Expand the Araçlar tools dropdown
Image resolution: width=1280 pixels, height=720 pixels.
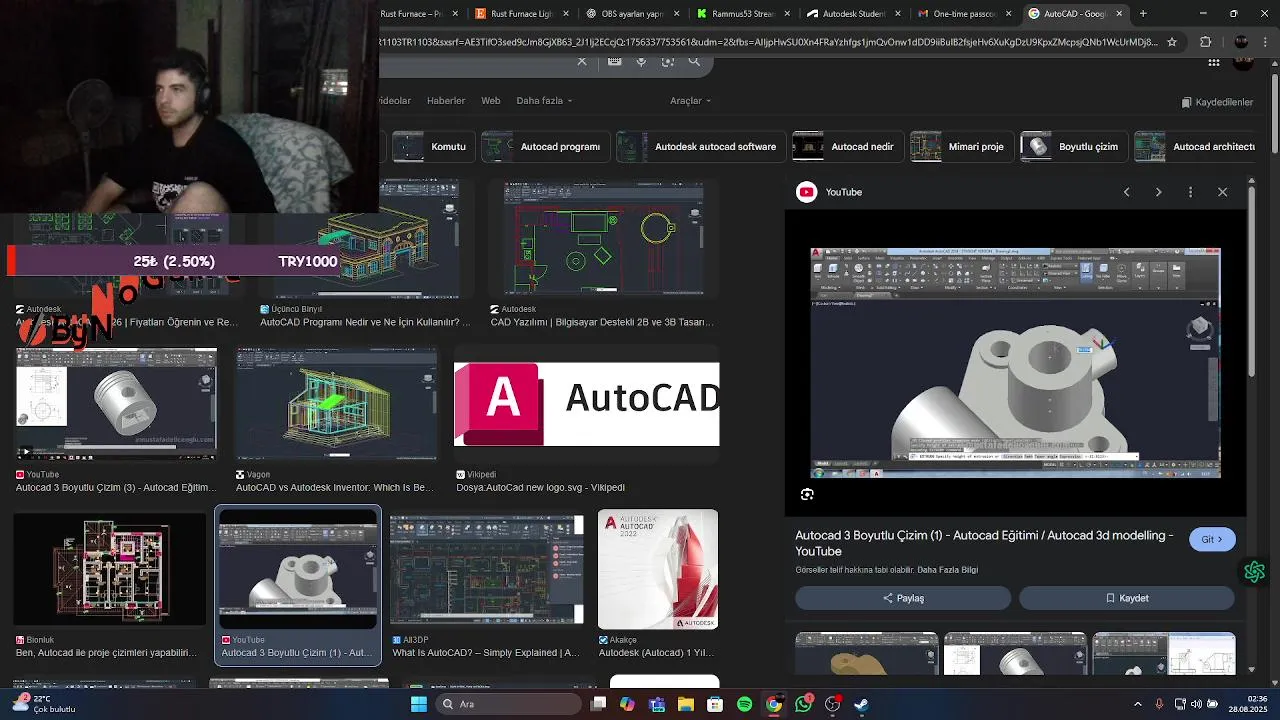[690, 101]
